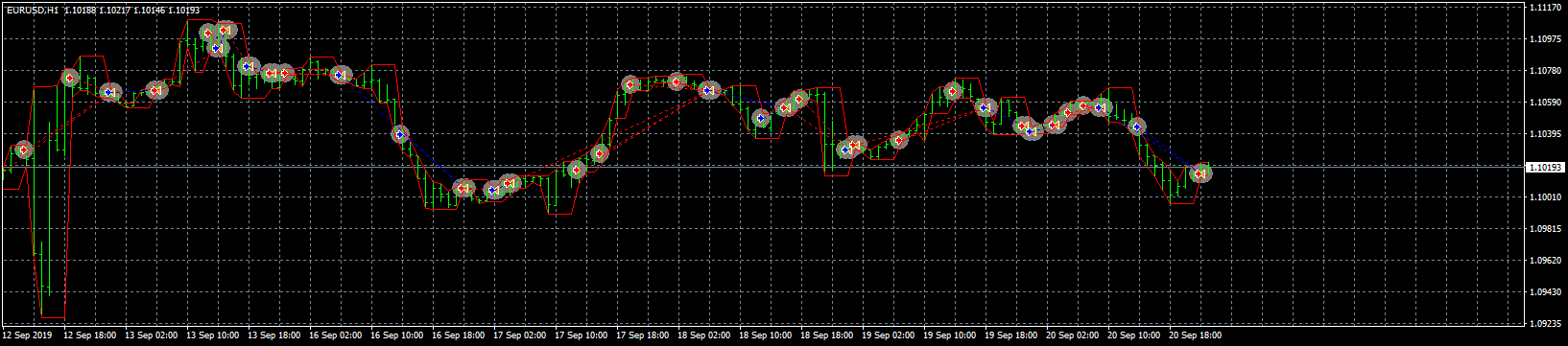Image resolution: width=1568 pixels, height=346 pixels.
Task: Click the red arrow marker above 12 Sep 18:00
Action: point(69,79)
